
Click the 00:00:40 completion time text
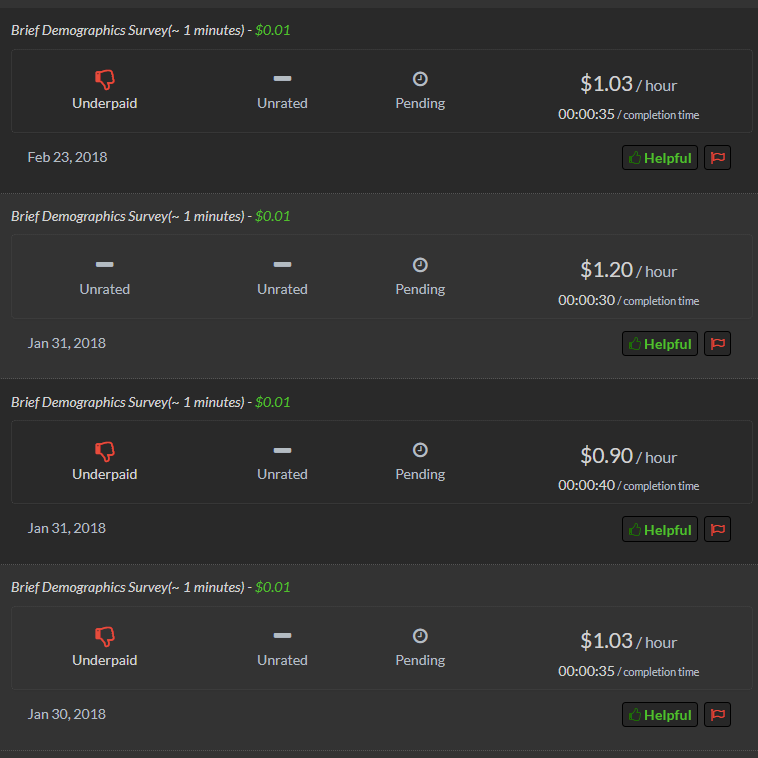(x=586, y=486)
